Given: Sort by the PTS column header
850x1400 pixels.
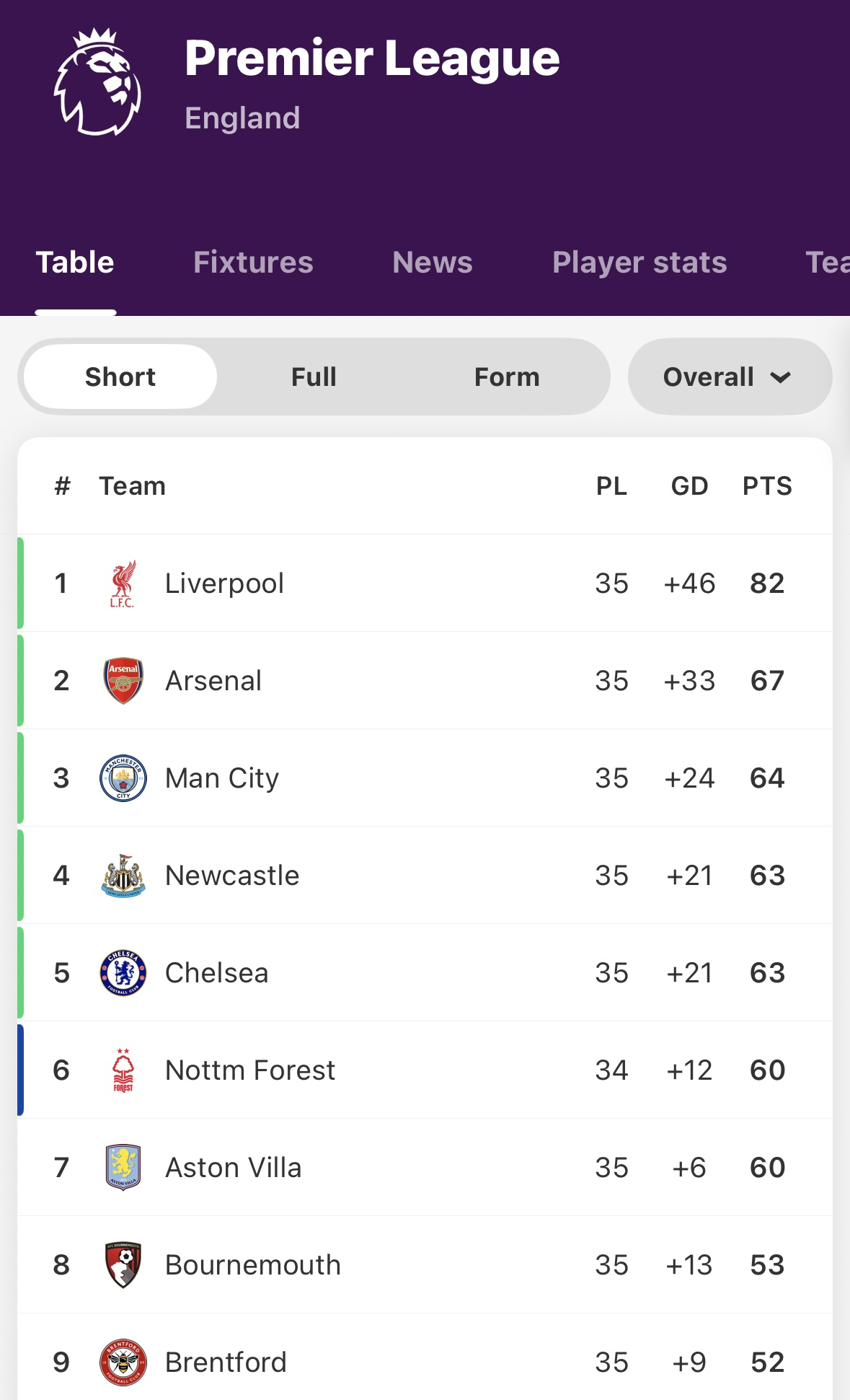Looking at the screenshot, I should point(767,486).
